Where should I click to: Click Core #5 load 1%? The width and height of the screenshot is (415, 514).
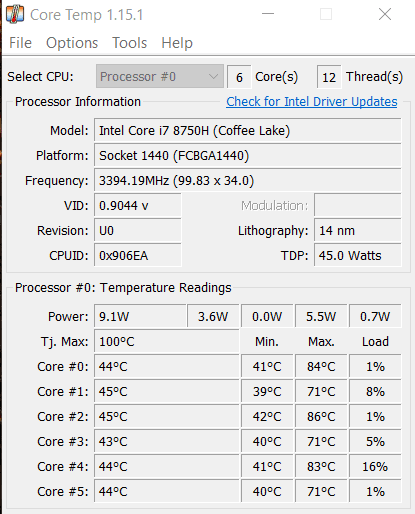pyautogui.click(x=375, y=492)
